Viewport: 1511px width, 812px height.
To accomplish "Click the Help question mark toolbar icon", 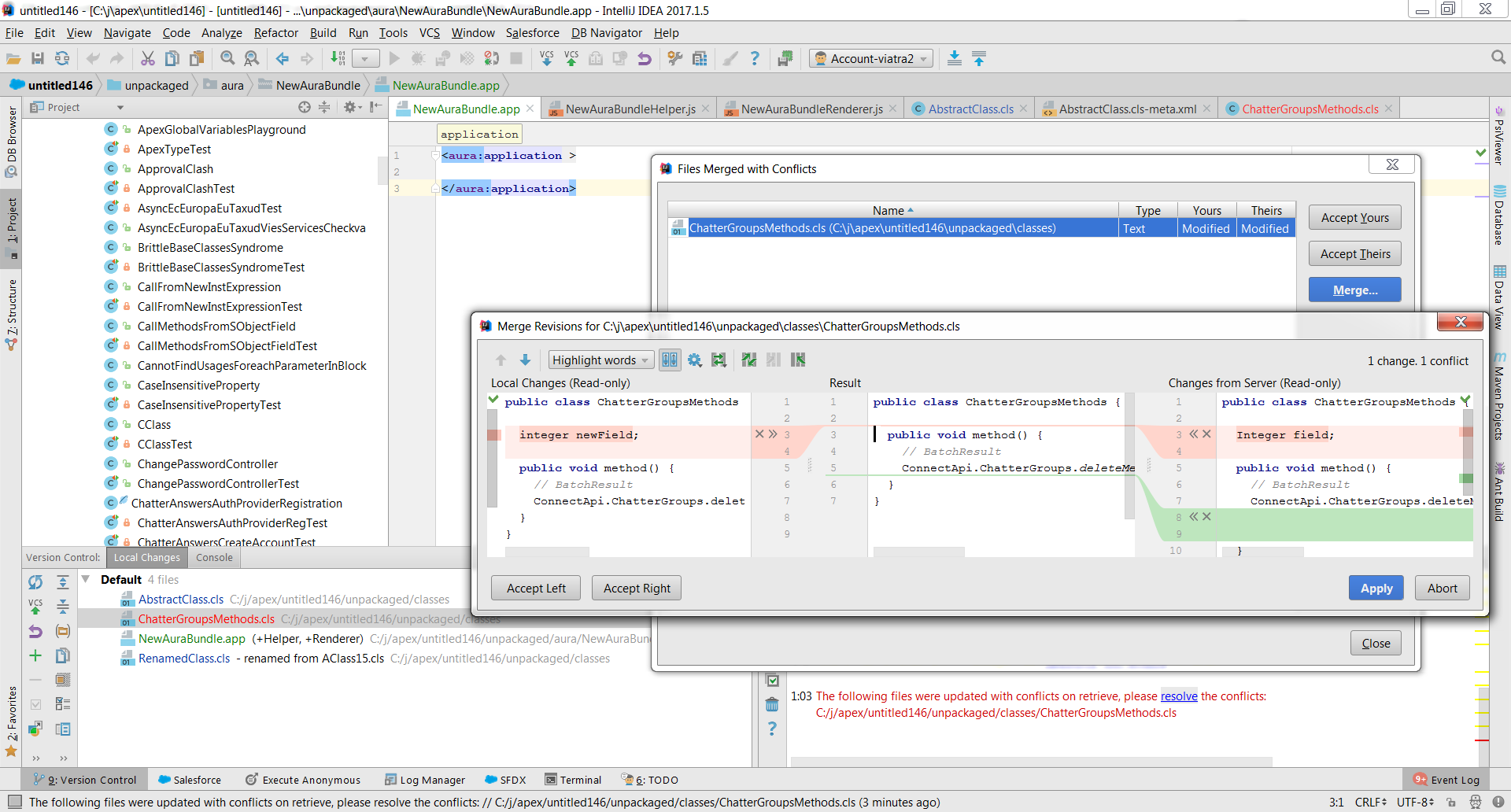I will point(755,58).
